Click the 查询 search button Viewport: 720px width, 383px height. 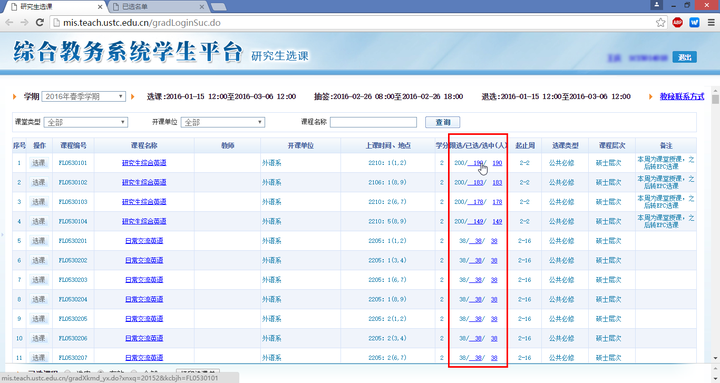click(x=443, y=122)
